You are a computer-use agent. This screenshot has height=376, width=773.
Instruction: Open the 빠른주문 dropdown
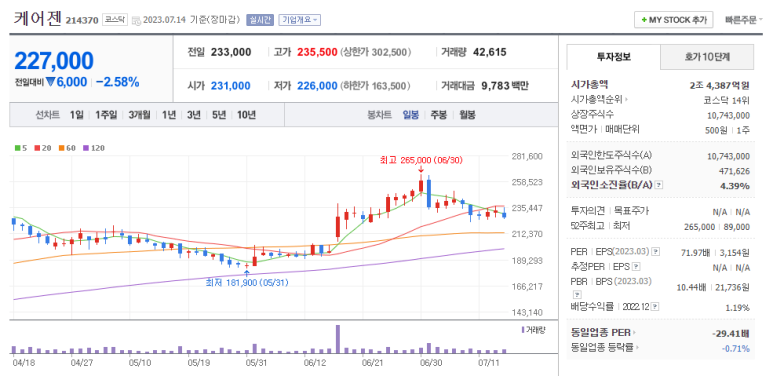coord(743,20)
